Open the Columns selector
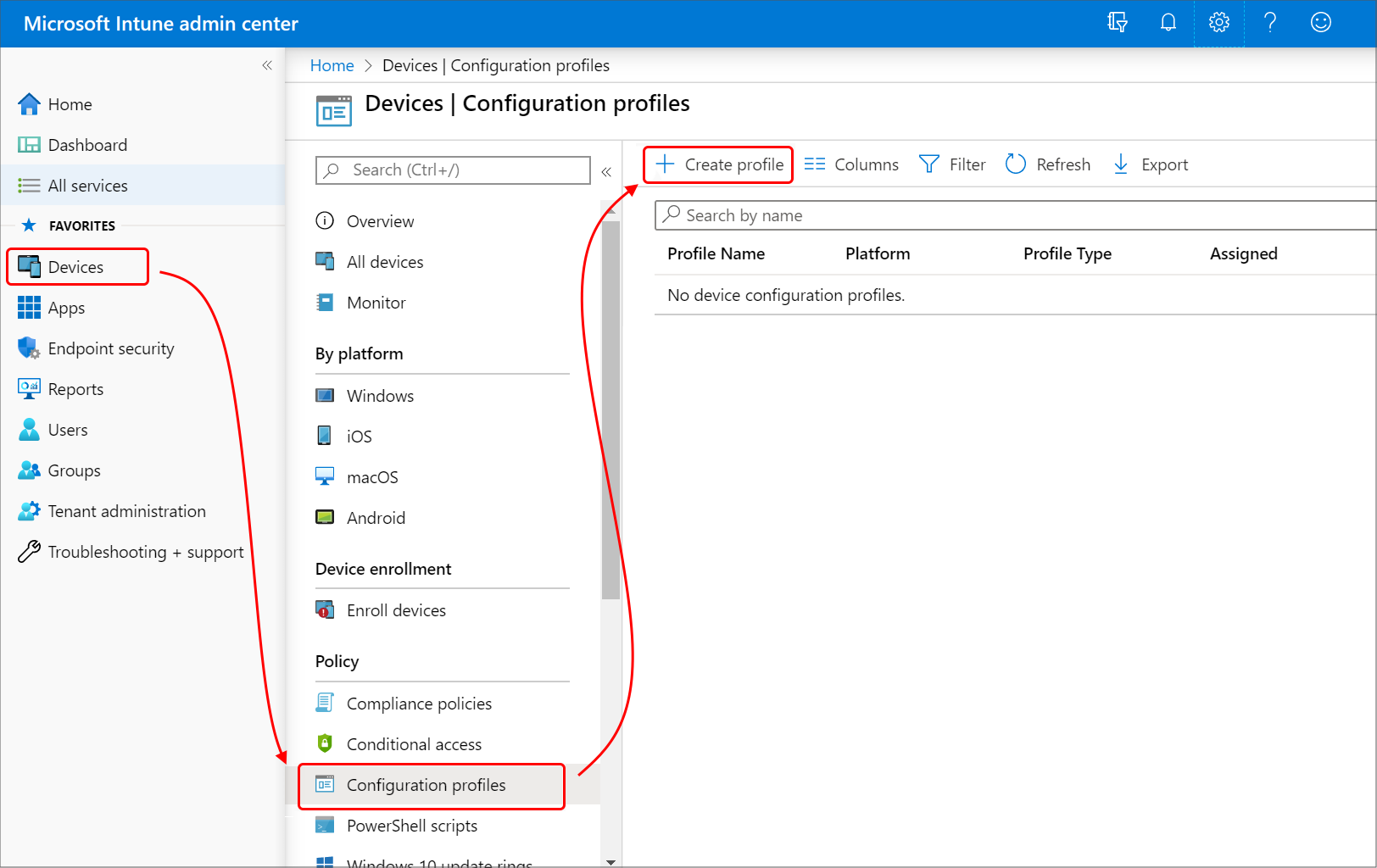Image resolution: width=1377 pixels, height=868 pixels. [851, 164]
